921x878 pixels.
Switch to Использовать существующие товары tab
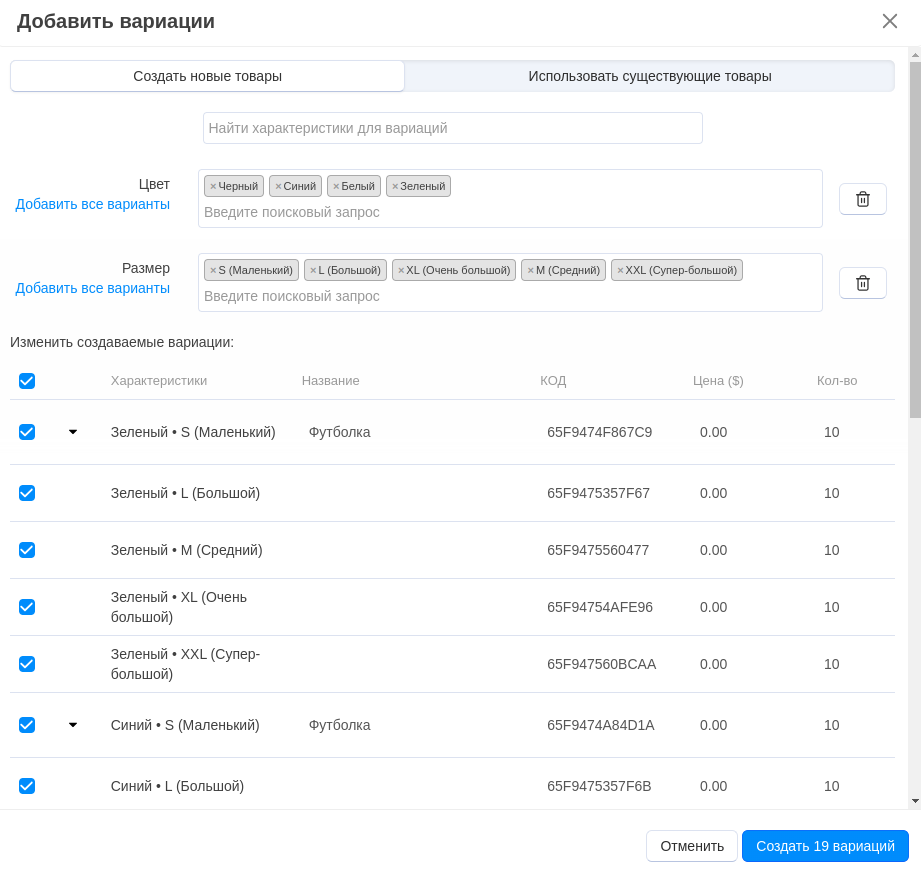pos(649,76)
